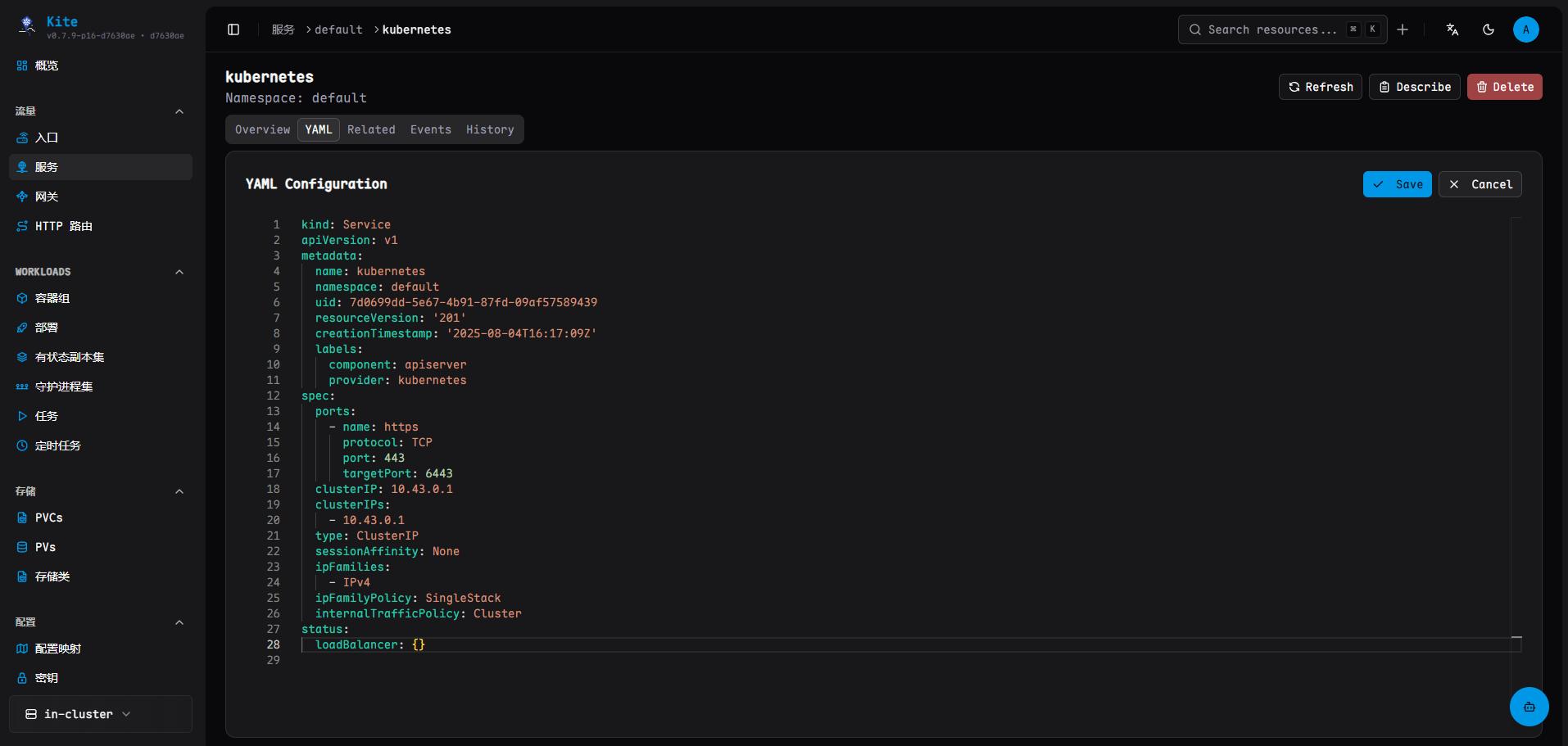Go to 容器组 pods page
1568x746 pixels.
pyautogui.click(x=52, y=298)
